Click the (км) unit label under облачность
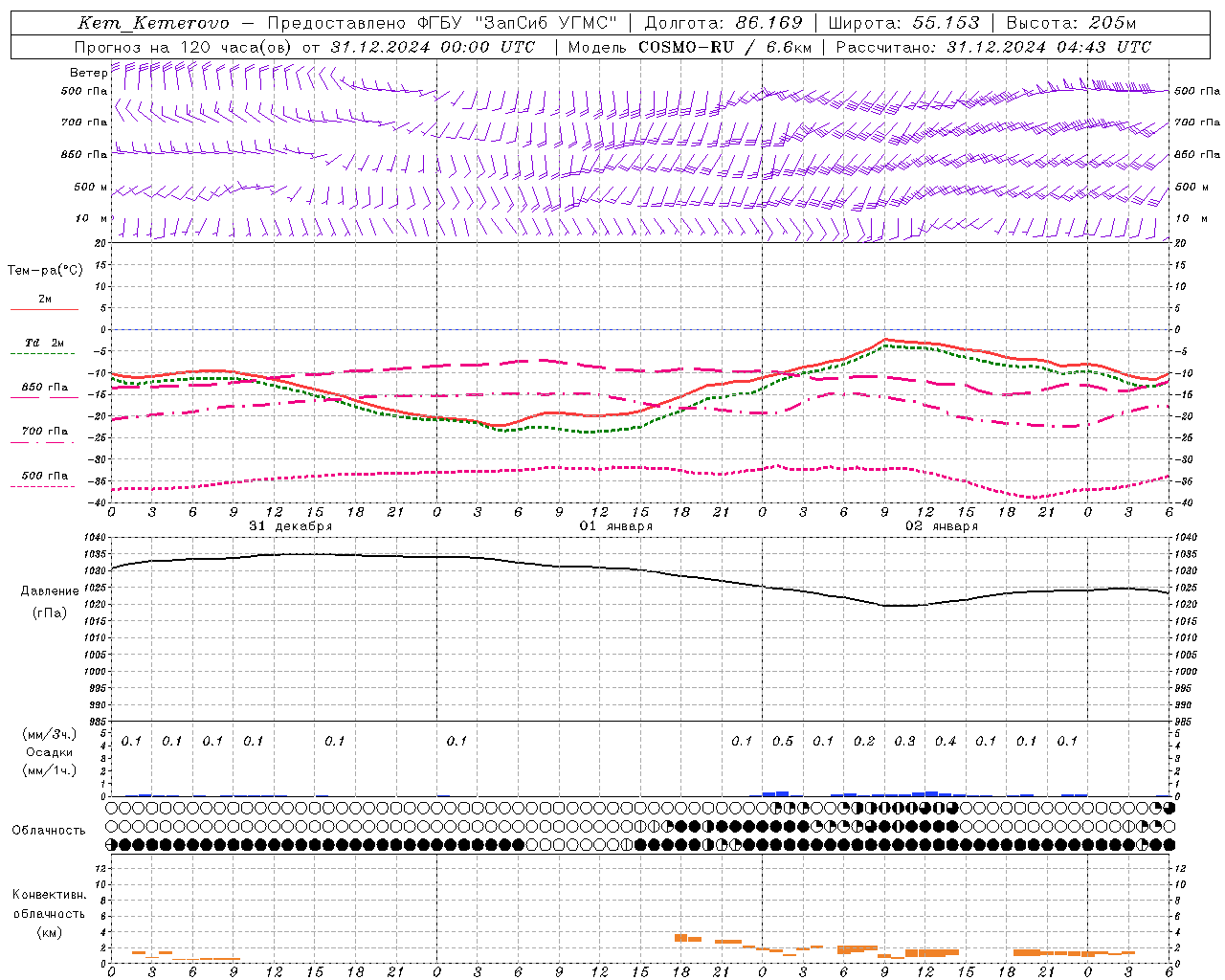 click(x=50, y=932)
